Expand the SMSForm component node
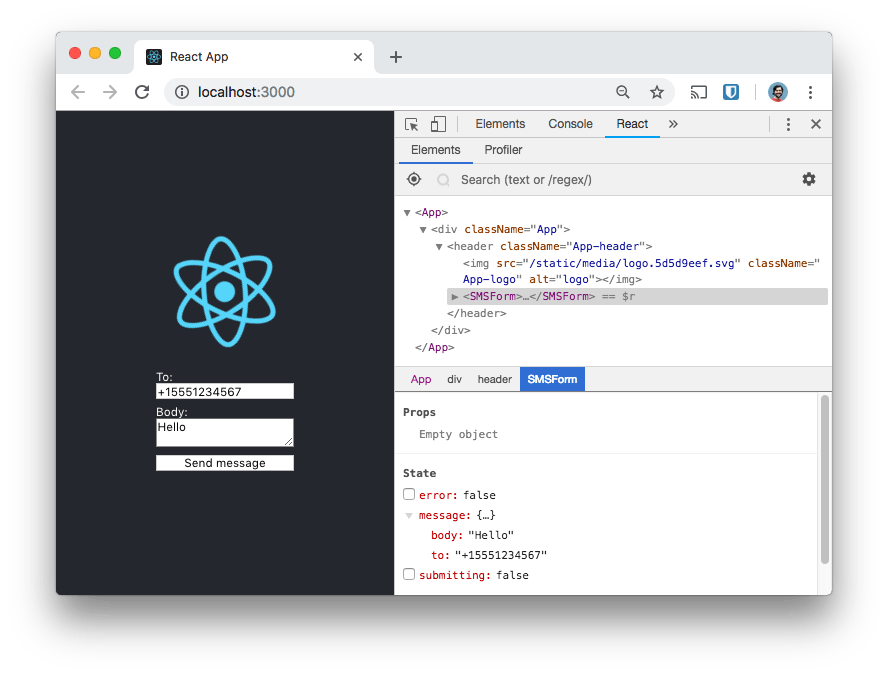 [x=455, y=297]
